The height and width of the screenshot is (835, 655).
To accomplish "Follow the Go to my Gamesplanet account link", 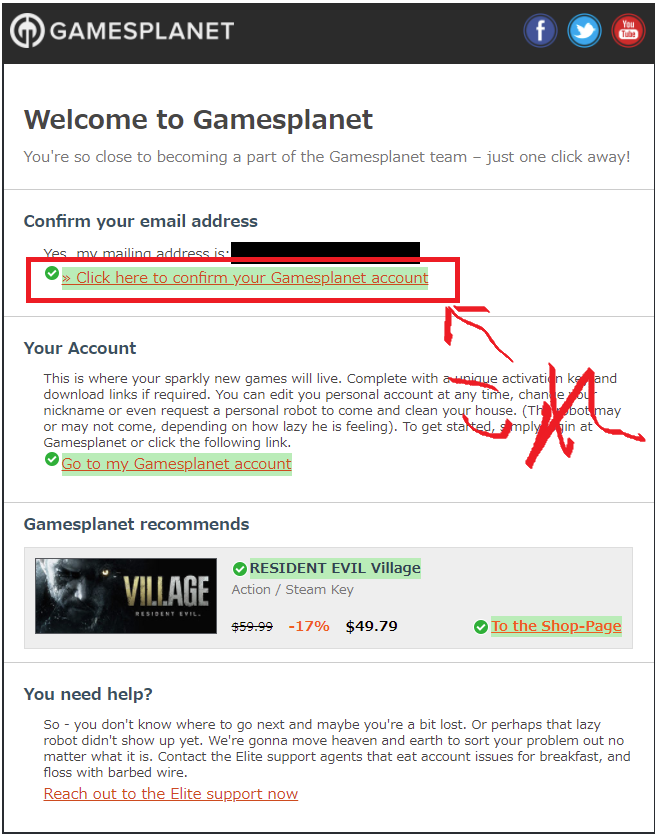I will click(177, 464).
